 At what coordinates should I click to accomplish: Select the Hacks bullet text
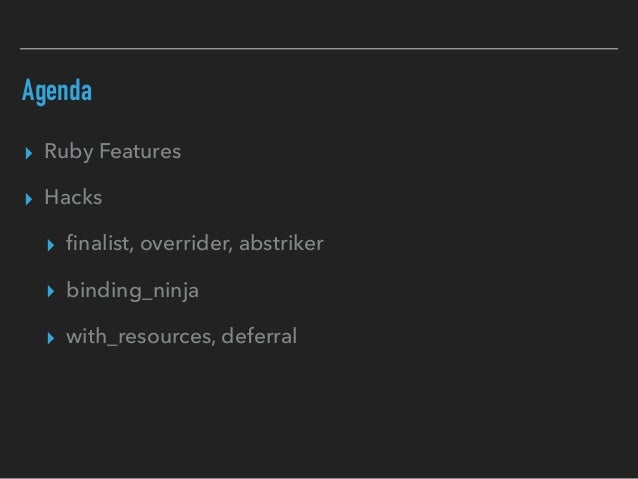pos(73,197)
